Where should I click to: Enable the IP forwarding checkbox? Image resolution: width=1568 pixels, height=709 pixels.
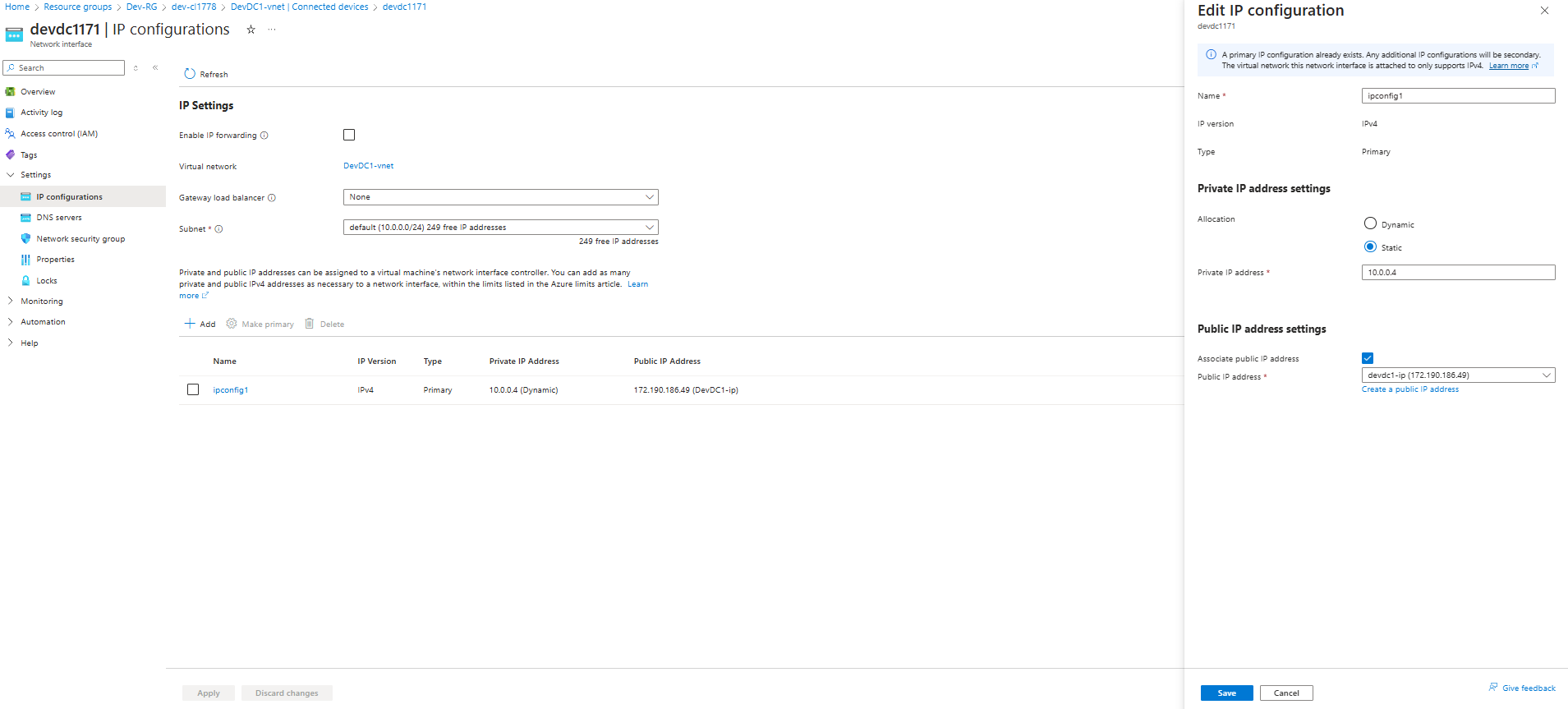(349, 135)
